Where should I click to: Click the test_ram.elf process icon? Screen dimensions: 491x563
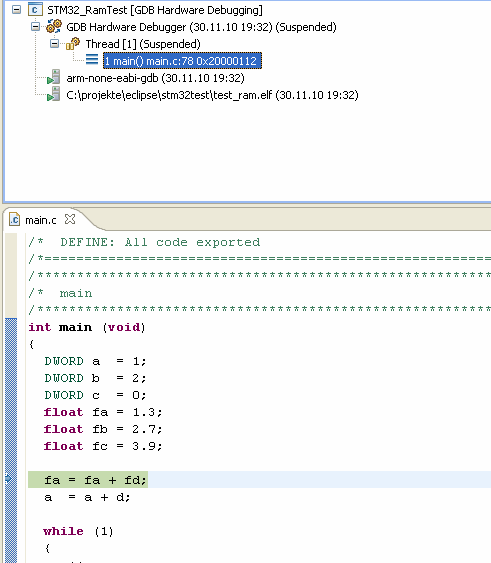coord(54,94)
